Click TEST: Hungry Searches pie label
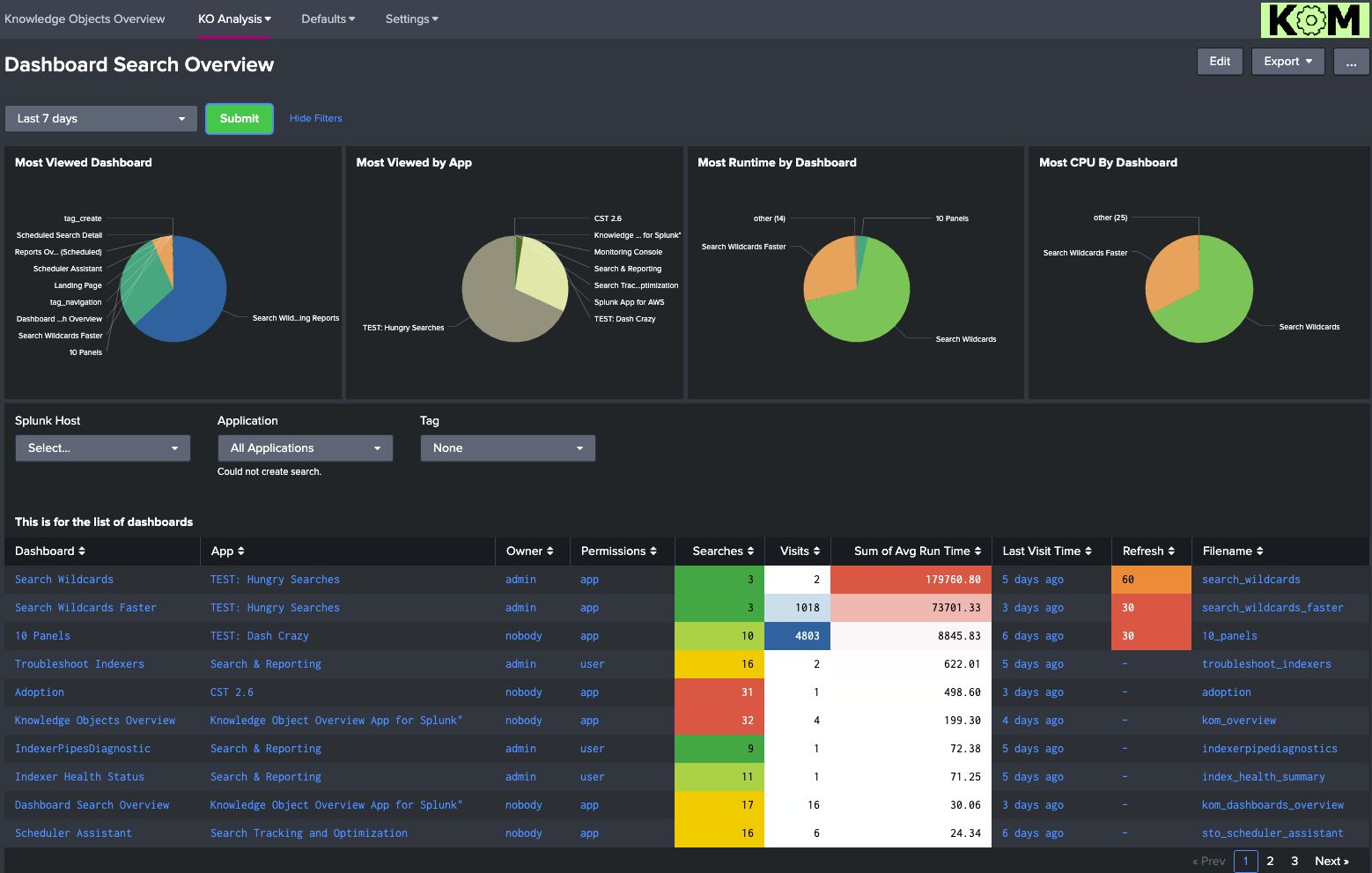Screen dimensions: 1372x873 [403, 328]
